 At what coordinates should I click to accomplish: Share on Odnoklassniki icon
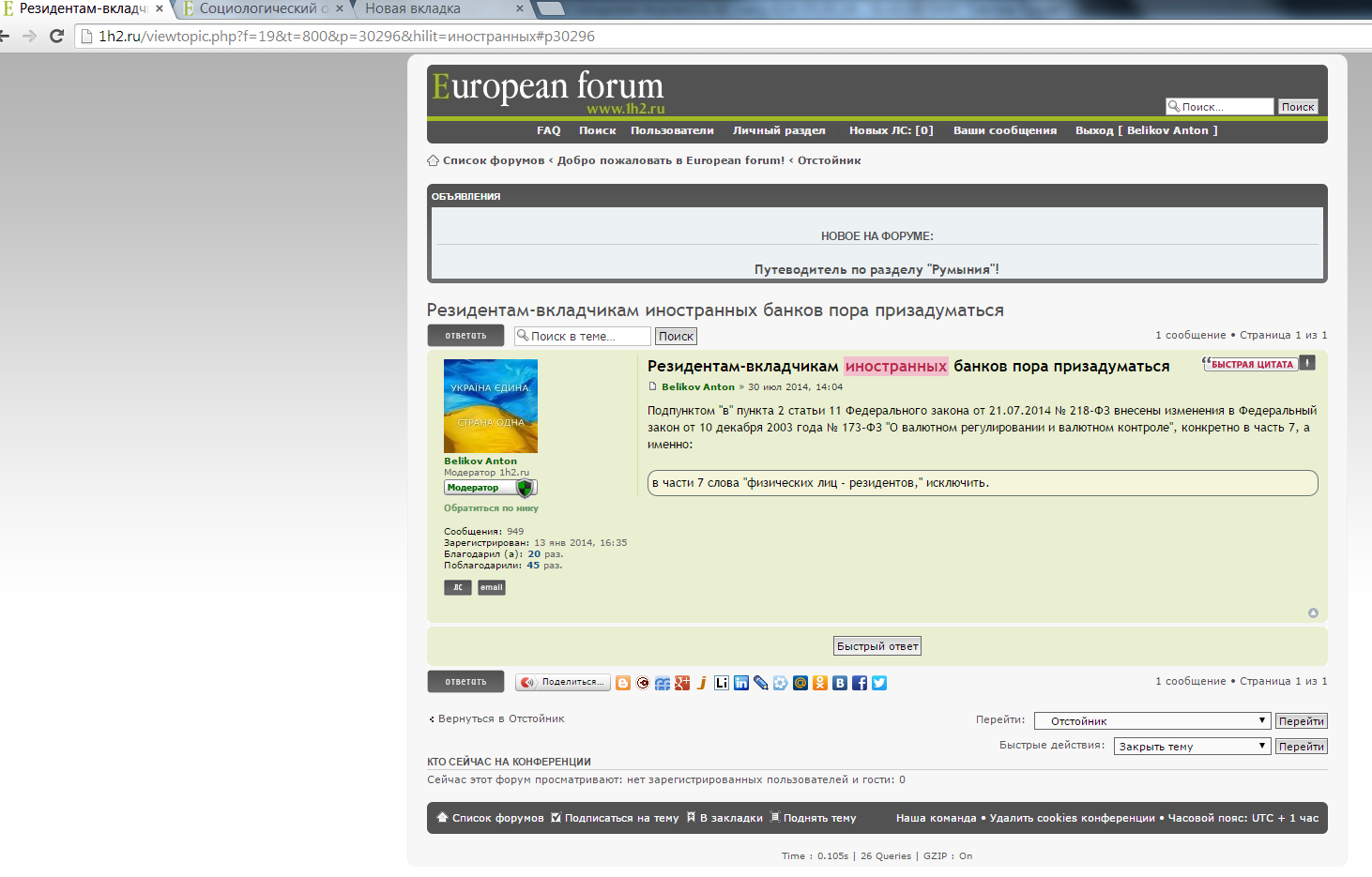pyautogui.click(x=820, y=683)
